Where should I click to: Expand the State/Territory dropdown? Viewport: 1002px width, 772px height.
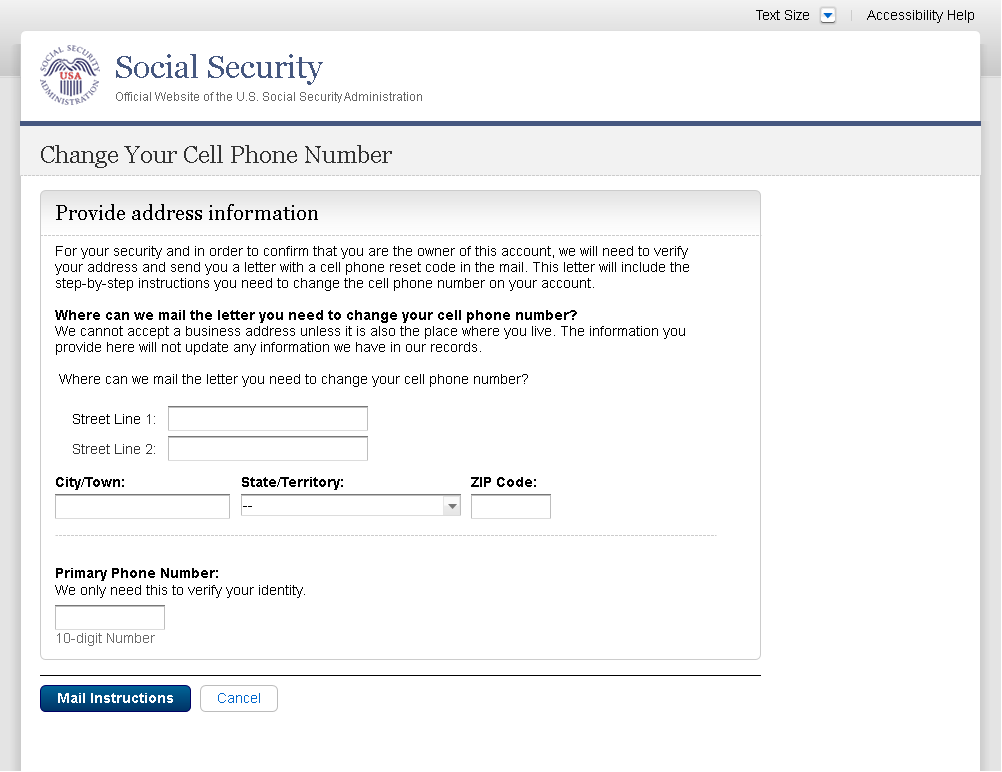coord(350,507)
